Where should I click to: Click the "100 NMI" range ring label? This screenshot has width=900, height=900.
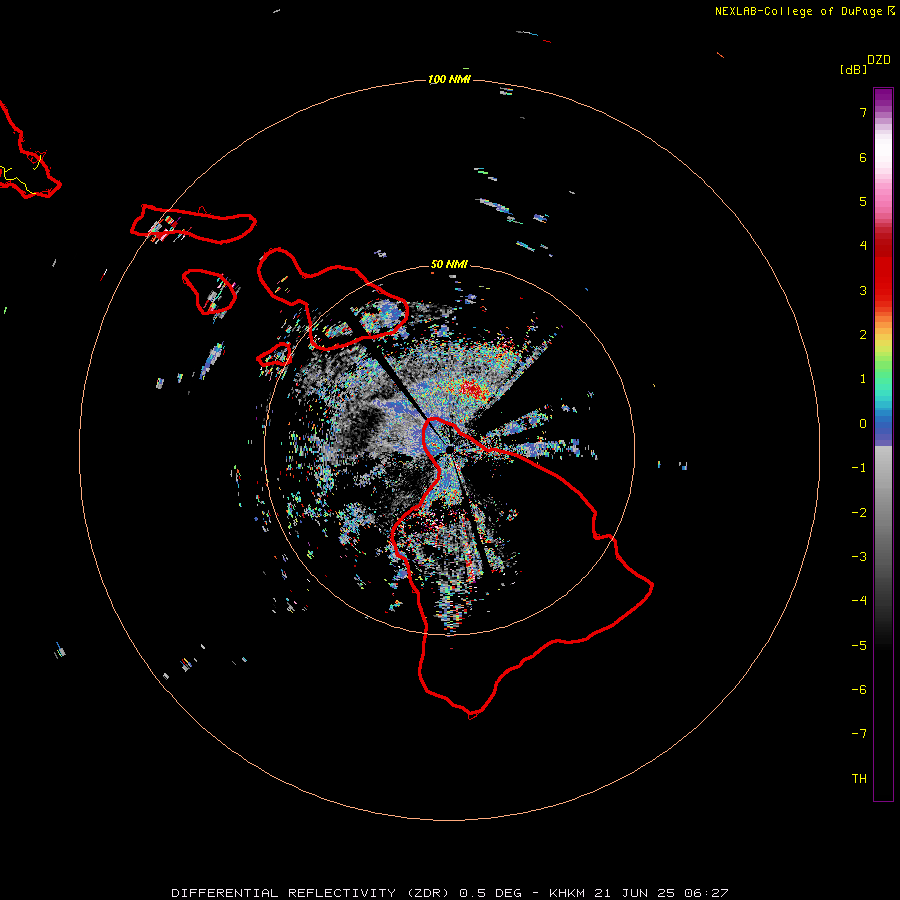click(449, 79)
